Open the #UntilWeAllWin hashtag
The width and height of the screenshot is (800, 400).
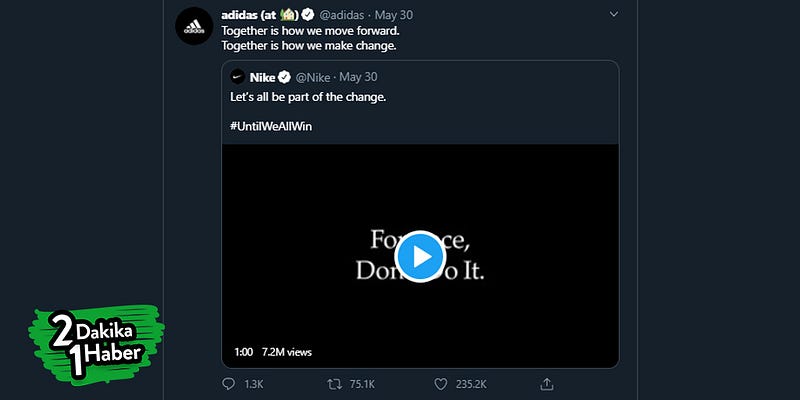(x=271, y=126)
